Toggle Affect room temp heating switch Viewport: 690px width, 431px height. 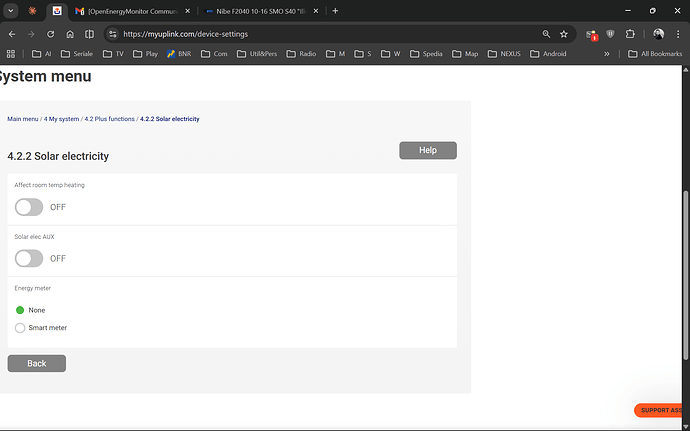(x=29, y=207)
